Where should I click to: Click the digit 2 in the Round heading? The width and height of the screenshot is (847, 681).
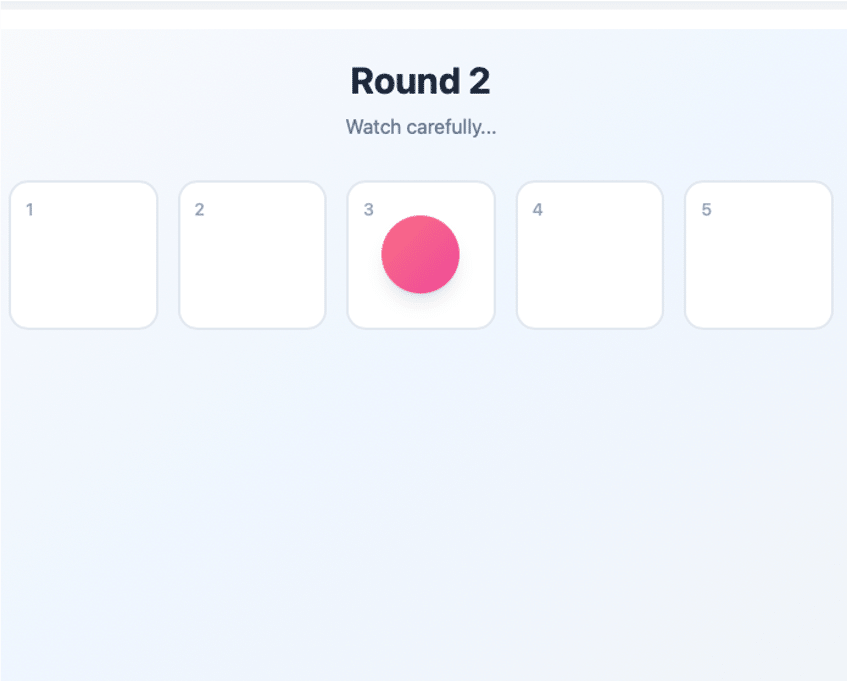tap(479, 81)
